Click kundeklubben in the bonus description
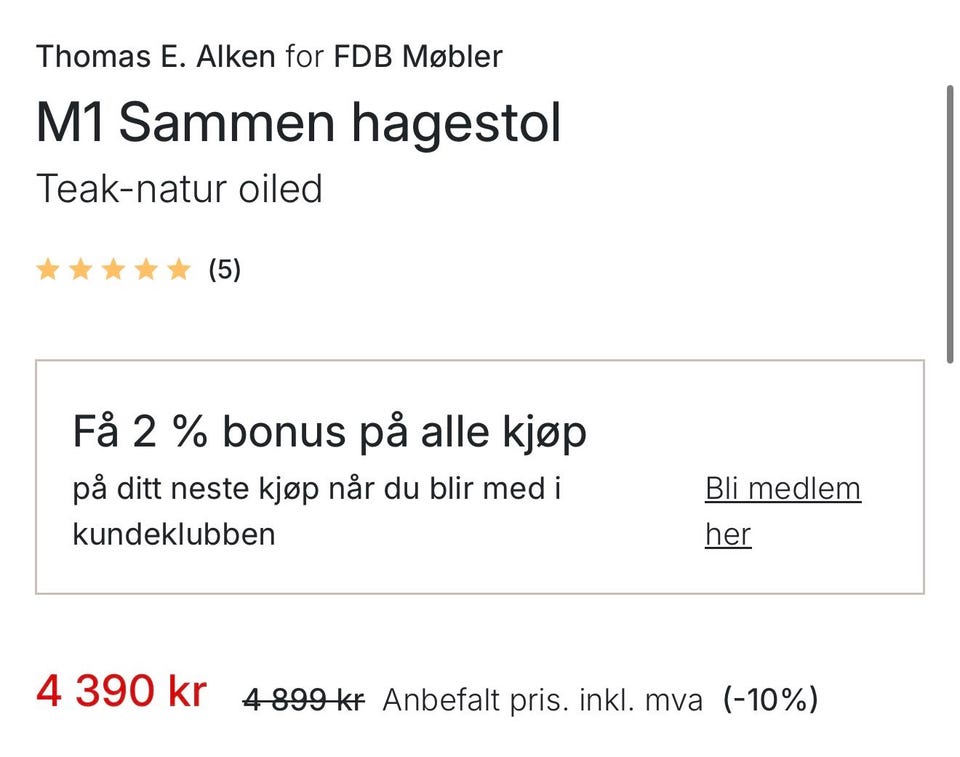Viewport: 960px width, 757px height. [173, 534]
